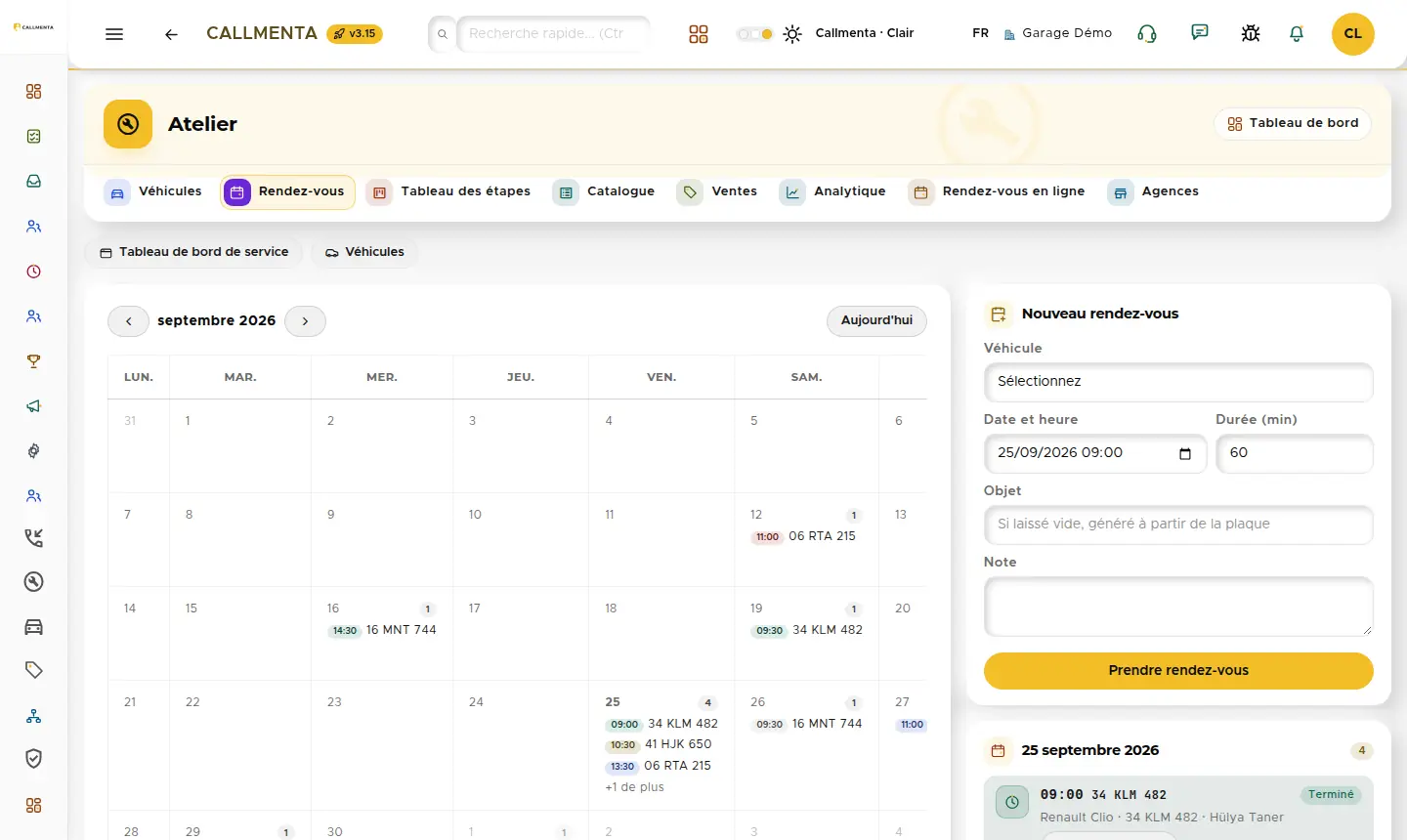Go to the Ventes tab
Image resolution: width=1407 pixels, height=840 pixels.
pos(717,191)
